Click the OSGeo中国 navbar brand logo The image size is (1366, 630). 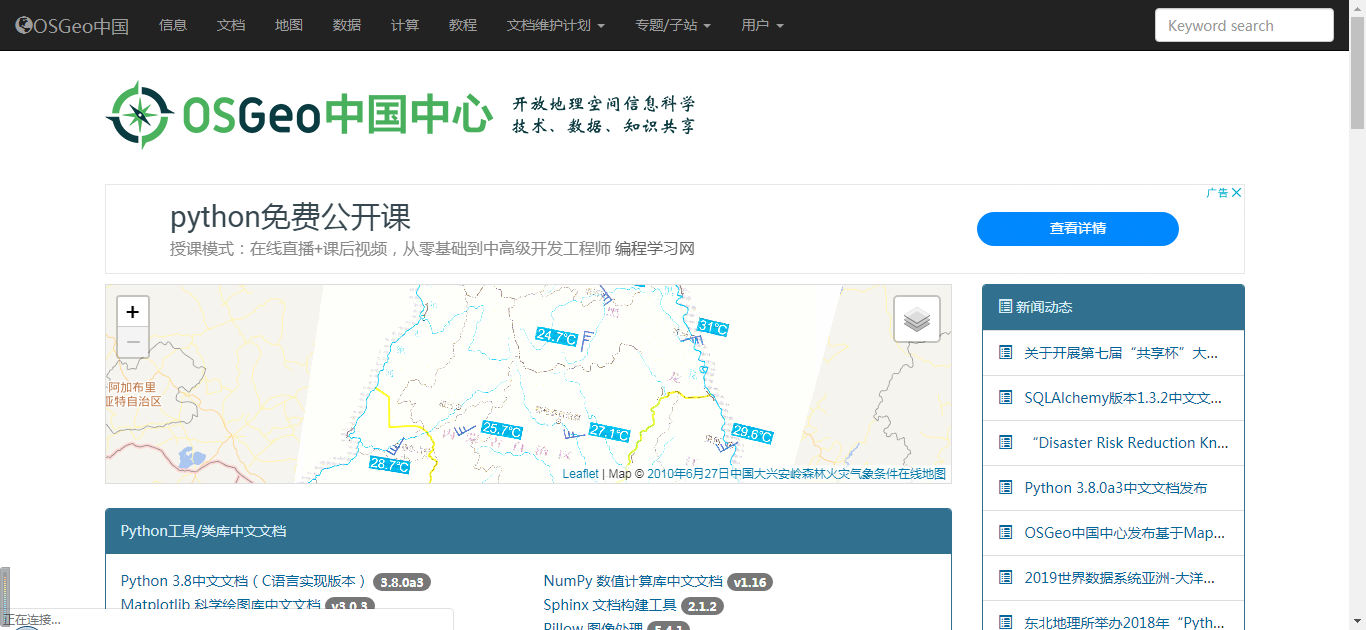(x=72, y=26)
